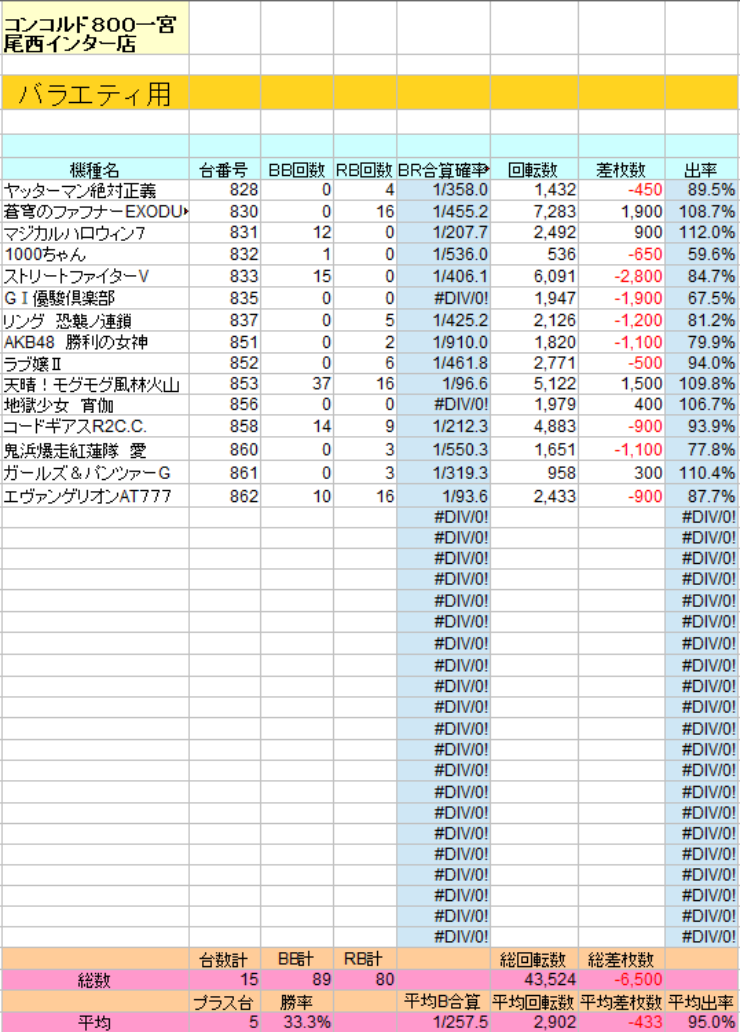This screenshot has height=1032, width=740.
Task: Select the total difference value -6,500
Action: pyautogui.click(x=621, y=981)
